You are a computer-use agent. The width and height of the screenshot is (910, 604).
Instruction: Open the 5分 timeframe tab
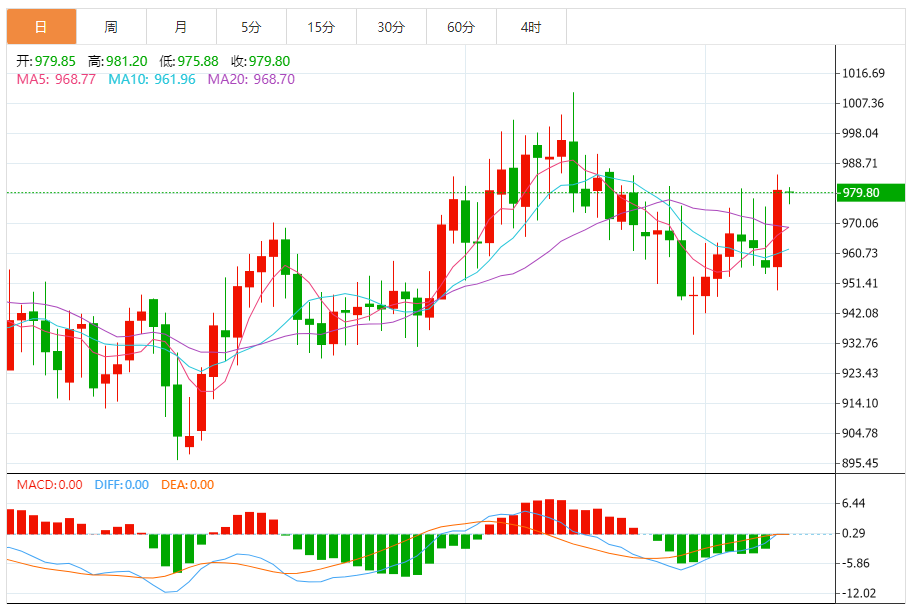251,27
